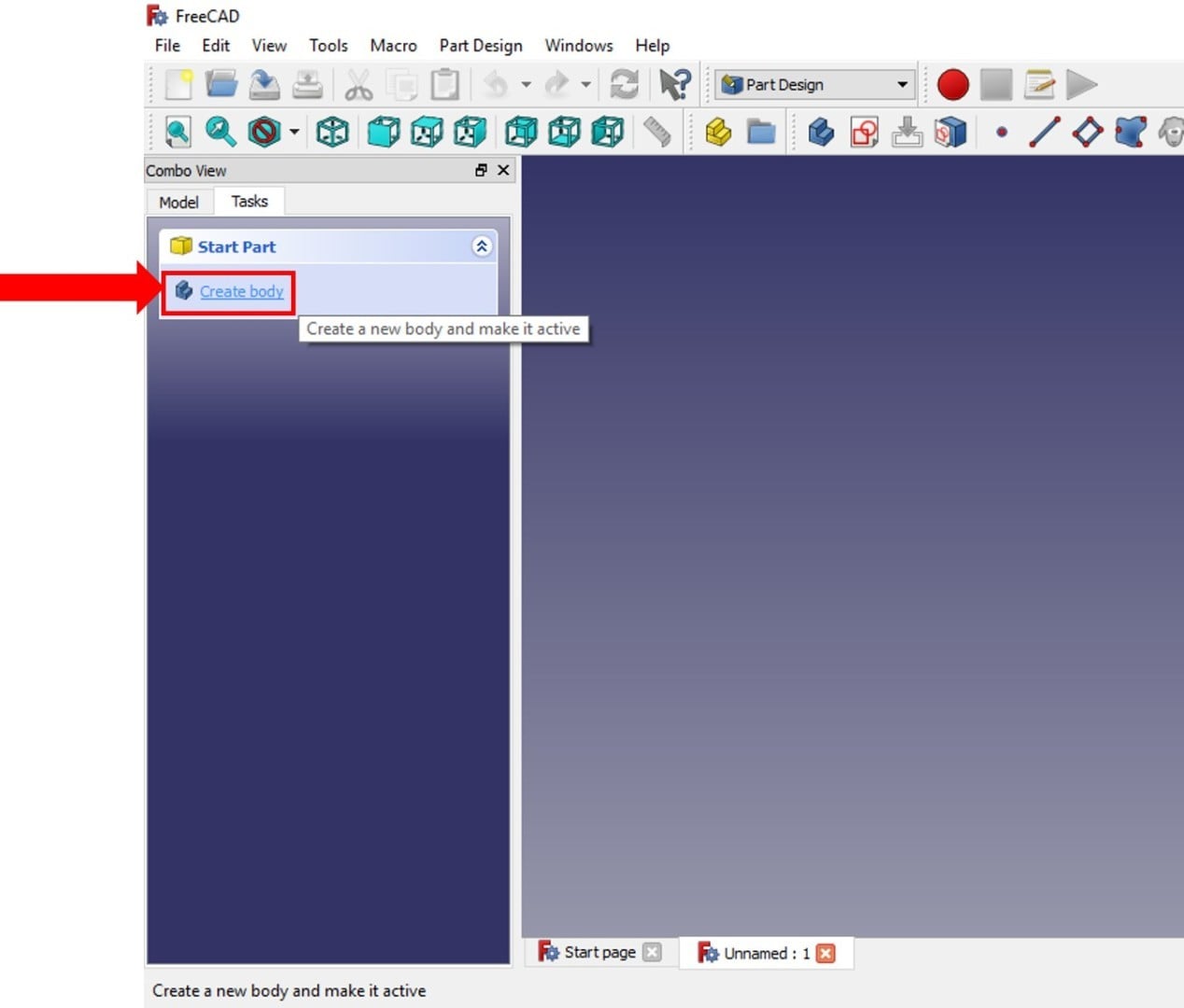
Task: Switch to the Start page document tab
Action: point(599,953)
